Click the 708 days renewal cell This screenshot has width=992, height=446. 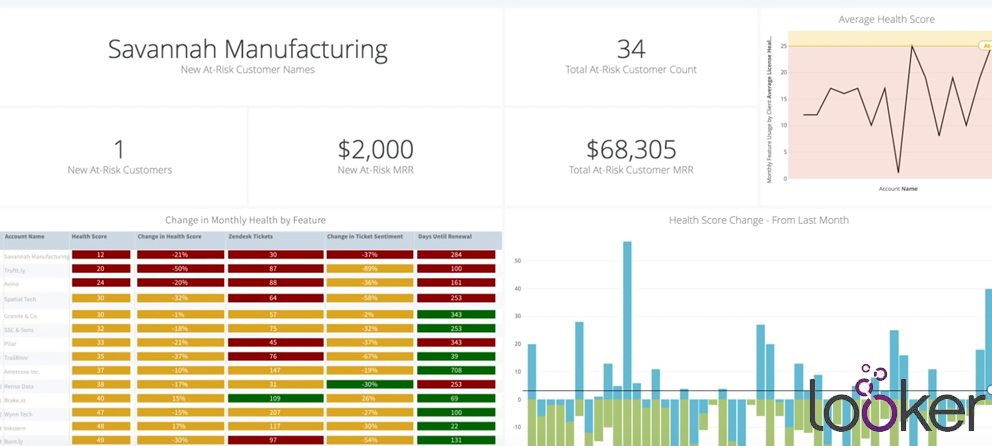coord(455,370)
